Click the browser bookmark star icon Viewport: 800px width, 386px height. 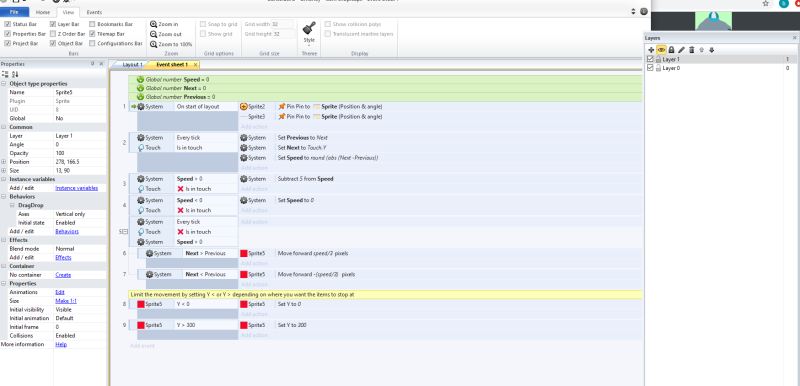[x=766, y=3]
